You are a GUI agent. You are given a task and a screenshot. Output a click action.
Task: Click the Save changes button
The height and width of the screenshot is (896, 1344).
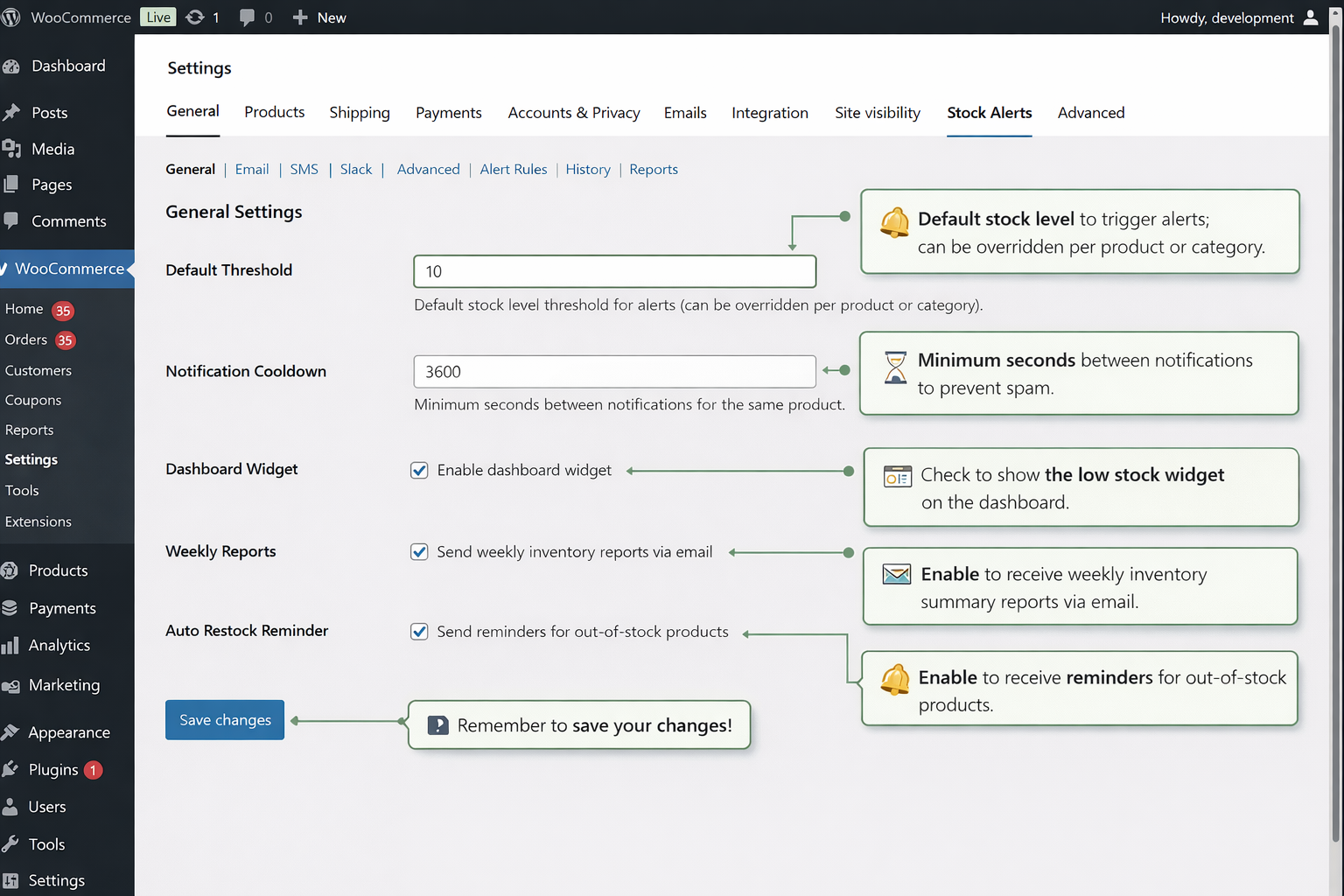(225, 720)
